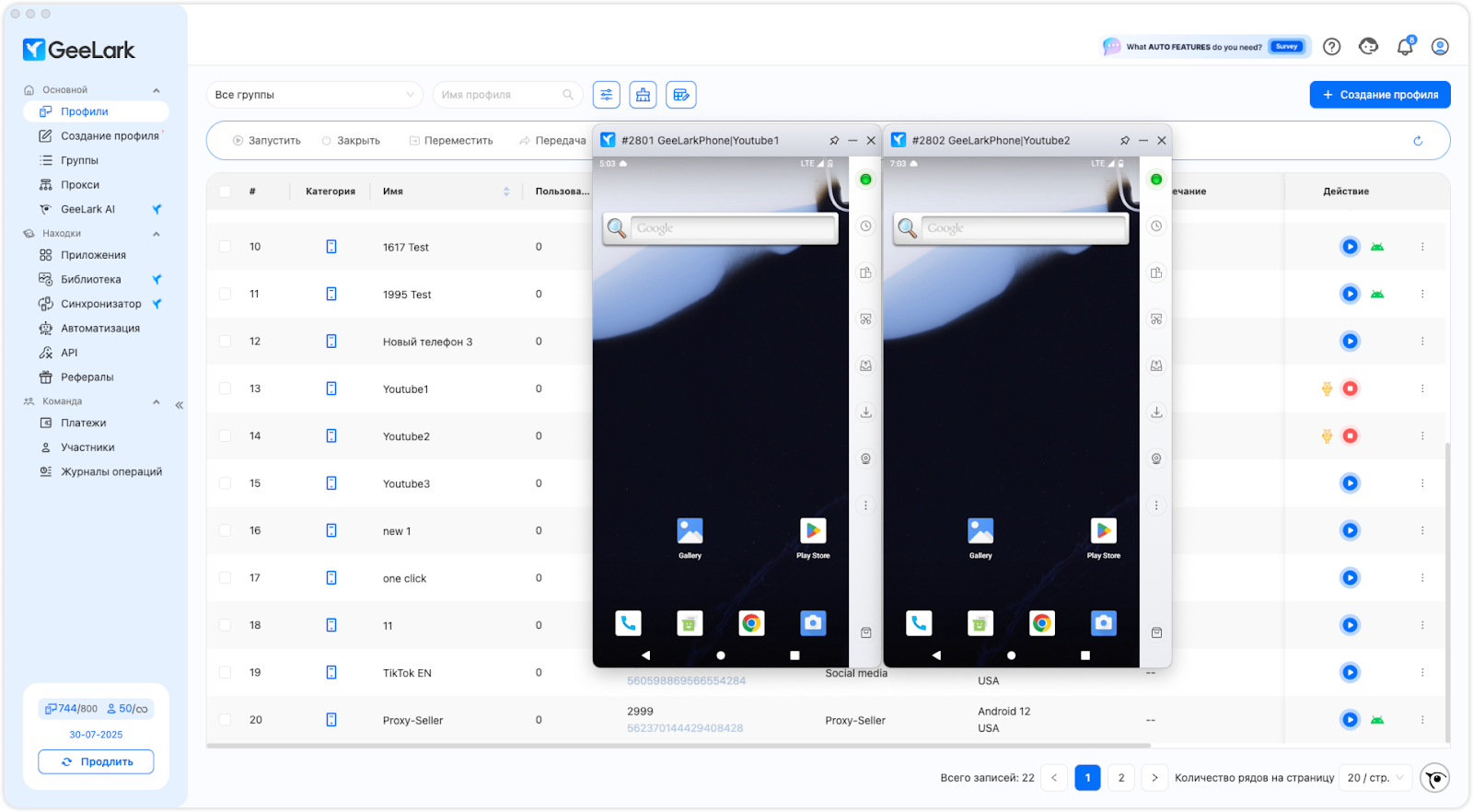Image resolution: width=1473 pixels, height=812 pixels.
Task: Refresh the profile list
Action: click(1418, 141)
